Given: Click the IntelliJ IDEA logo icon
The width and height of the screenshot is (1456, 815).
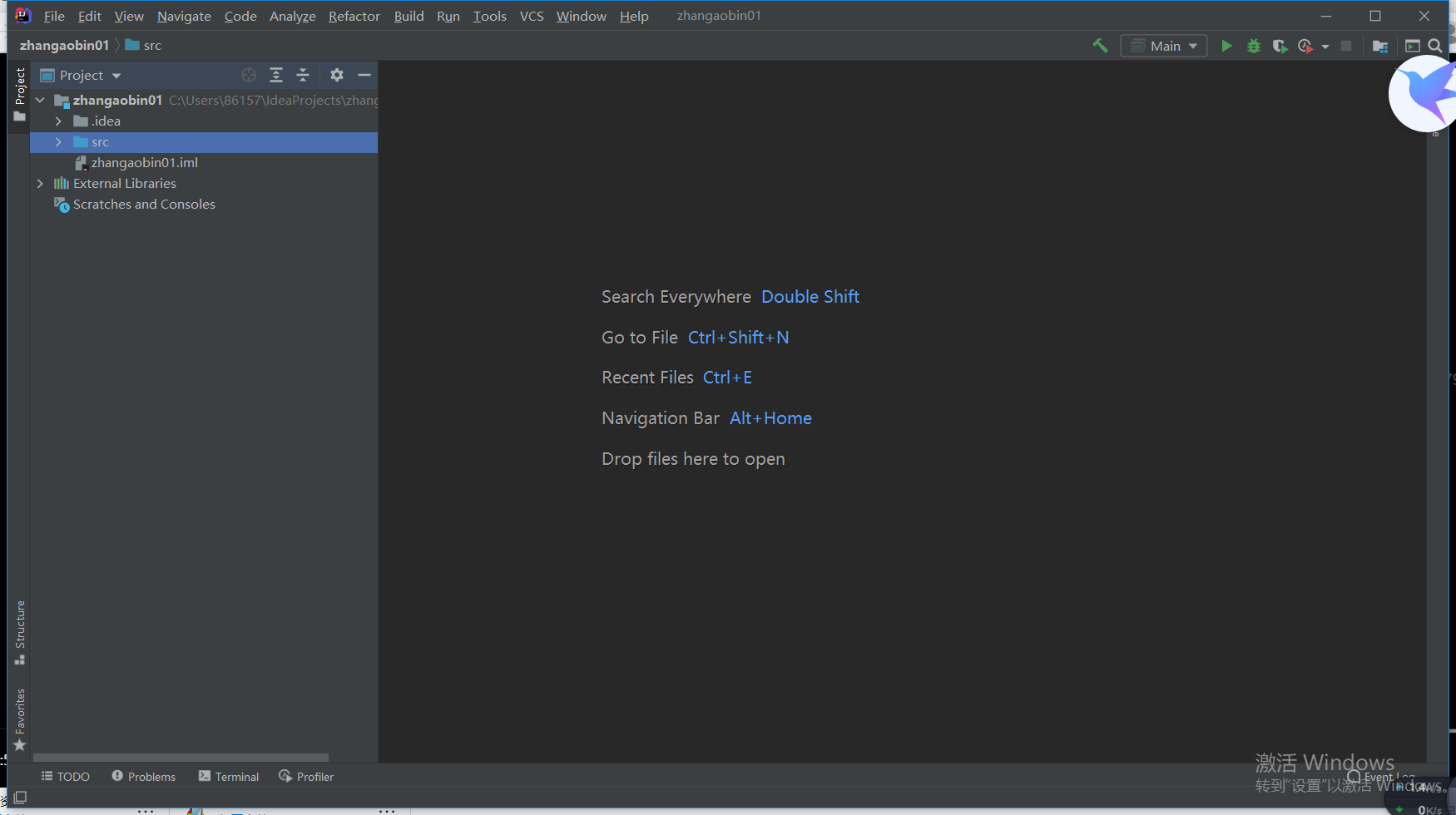Looking at the screenshot, I should pyautogui.click(x=22, y=15).
